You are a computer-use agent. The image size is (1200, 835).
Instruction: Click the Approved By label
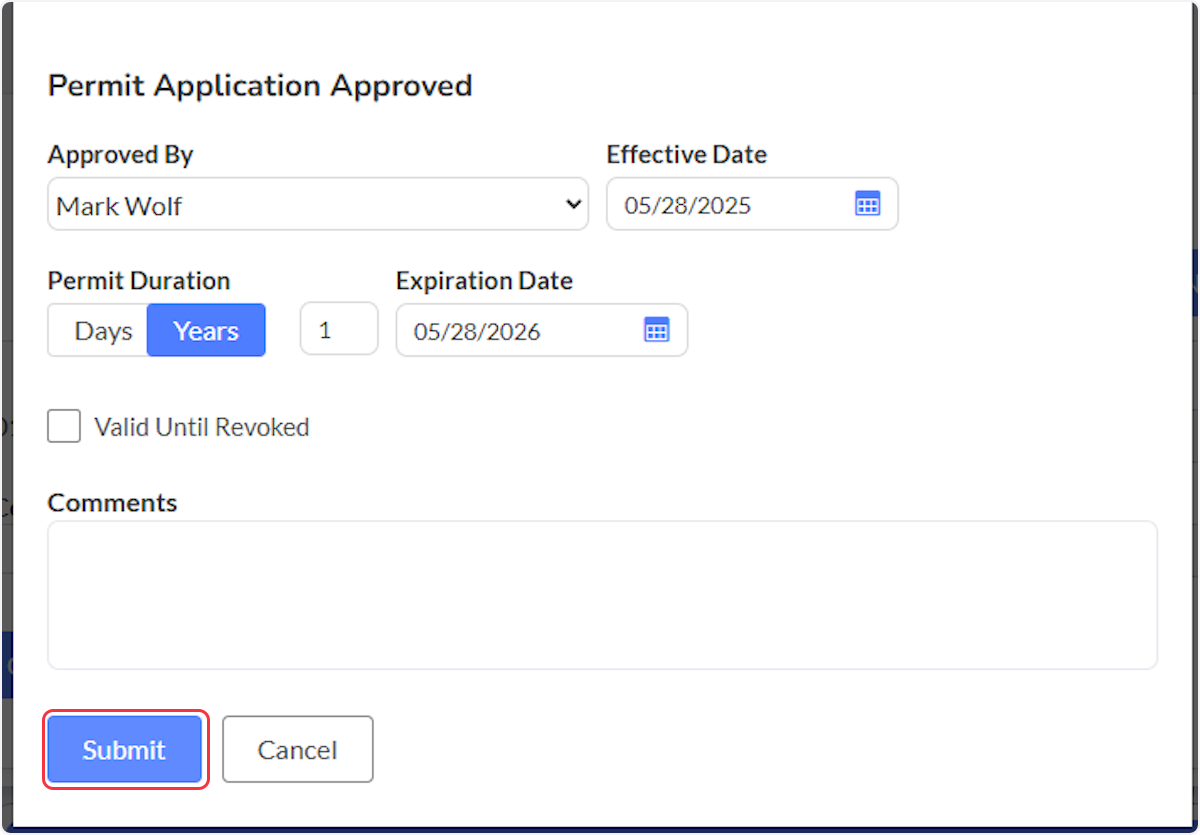pyautogui.click(x=120, y=155)
